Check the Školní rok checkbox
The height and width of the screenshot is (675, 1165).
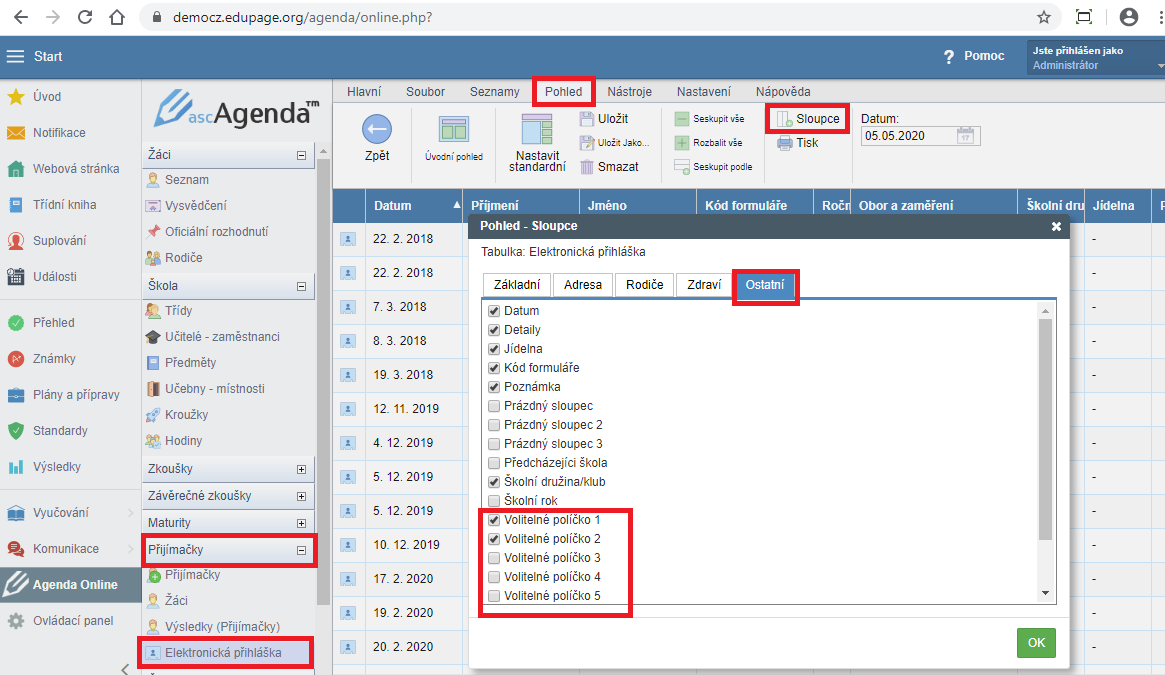point(494,501)
